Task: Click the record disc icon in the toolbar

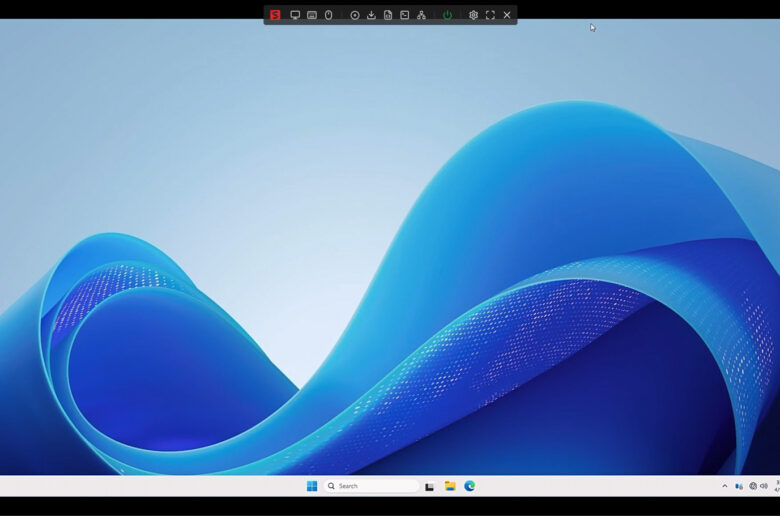Action: (355, 15)
